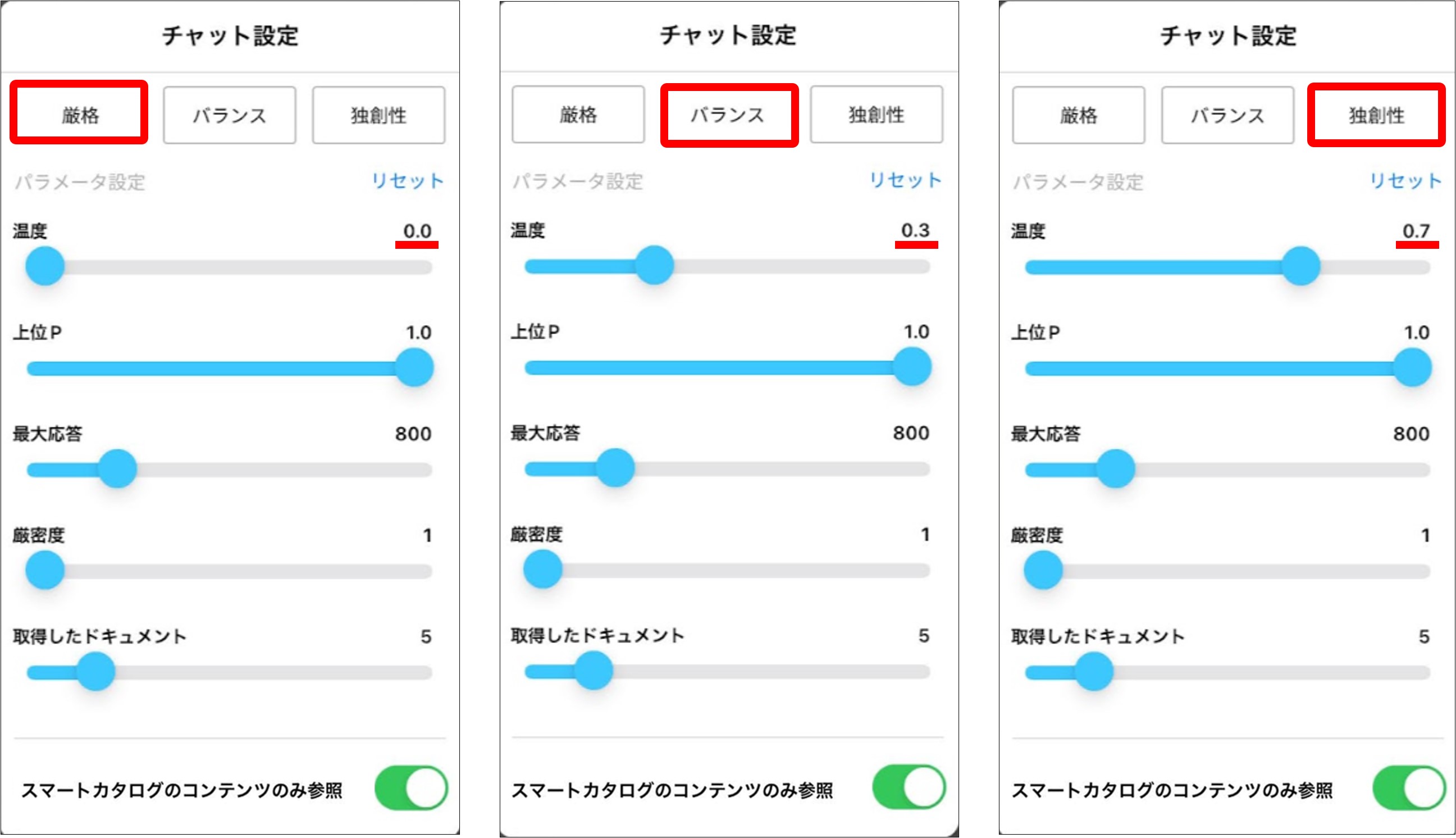Click 温度 slider handle showing value 0.7
This screenshot has height=838, width=1456.
click(1300, 266)
